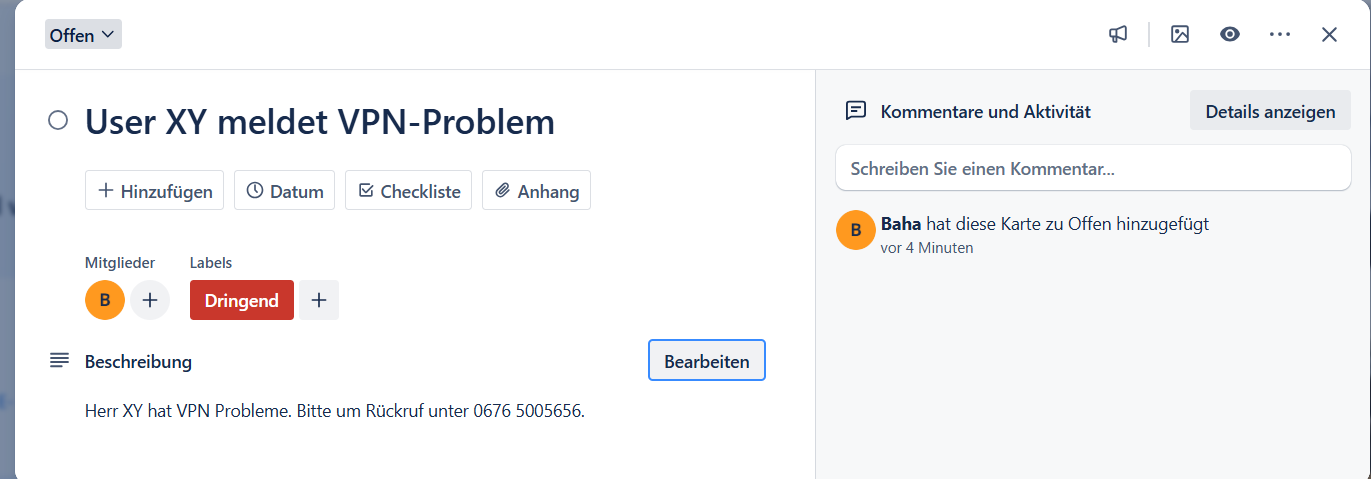Image resolution: width=1371 pixels, height=479 pixels.
Task: Add a Checkliste to the card
Action: coord(409,191)
